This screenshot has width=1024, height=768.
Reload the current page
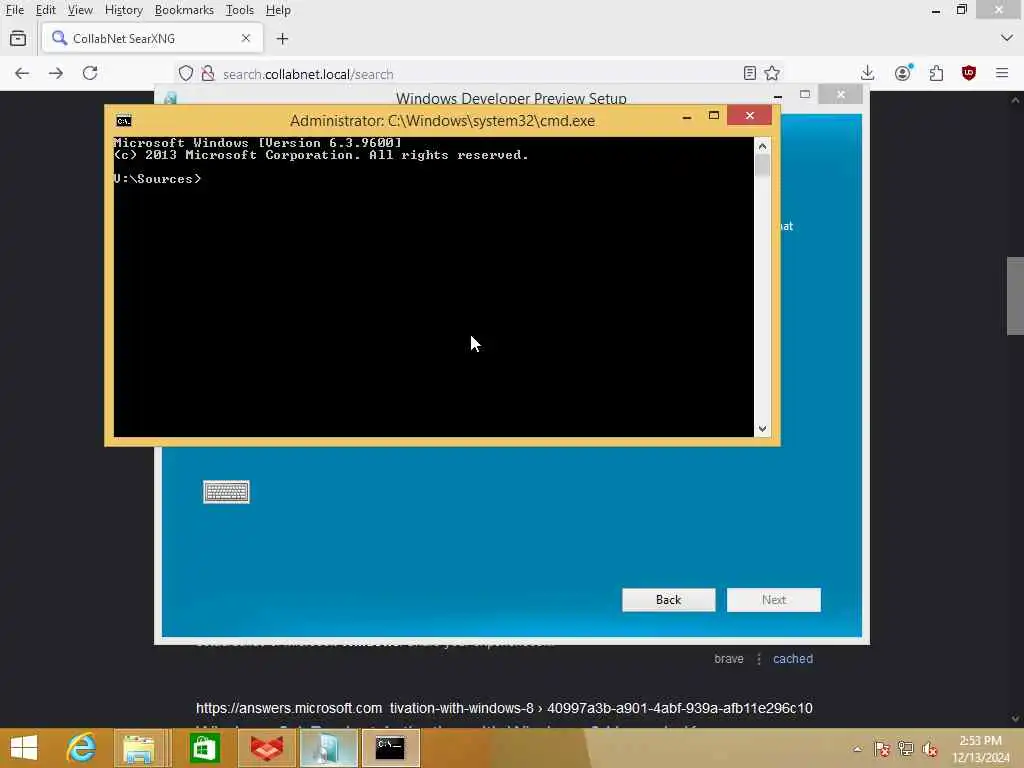(90, 73)
